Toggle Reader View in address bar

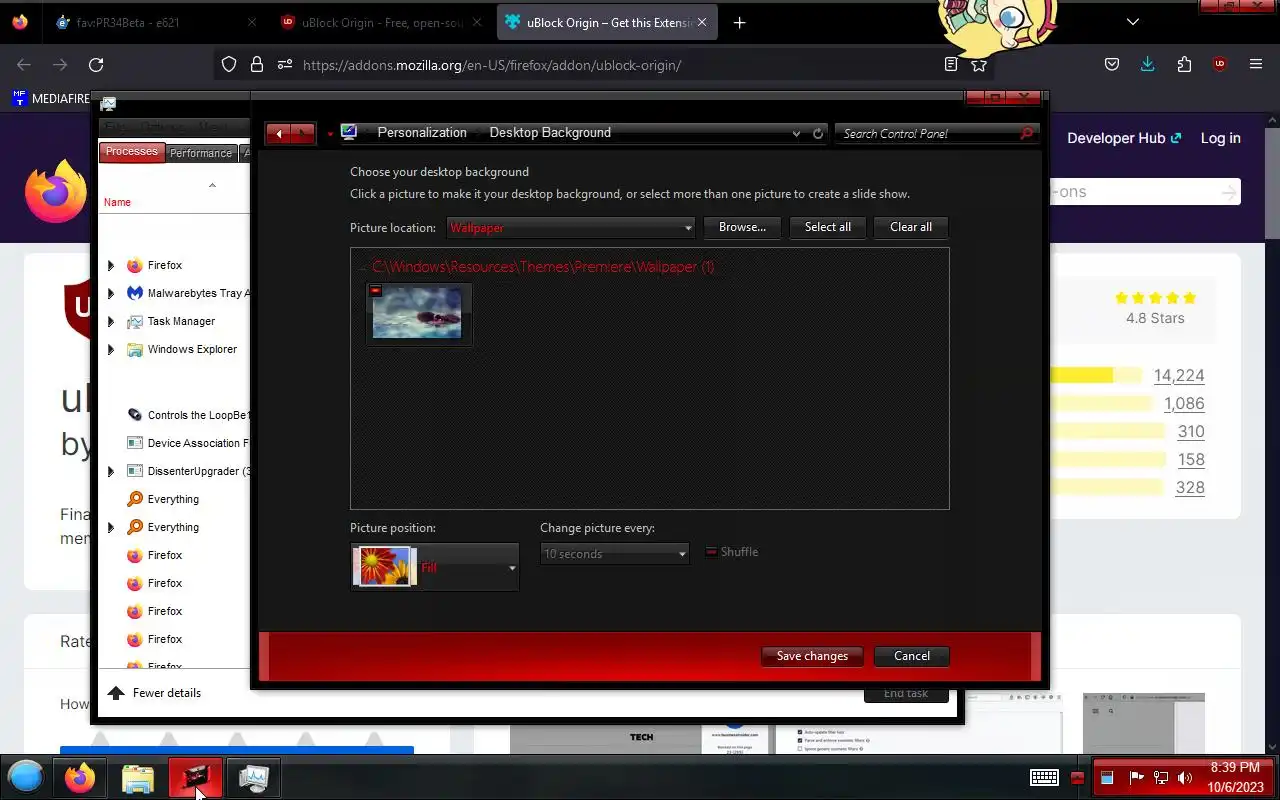pos(951,65)
